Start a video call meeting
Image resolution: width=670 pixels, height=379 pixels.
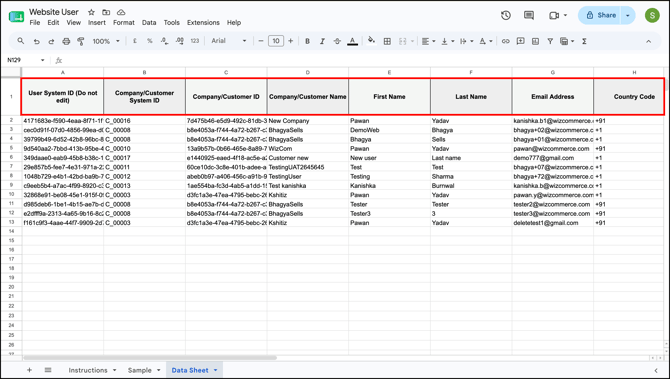558,15
